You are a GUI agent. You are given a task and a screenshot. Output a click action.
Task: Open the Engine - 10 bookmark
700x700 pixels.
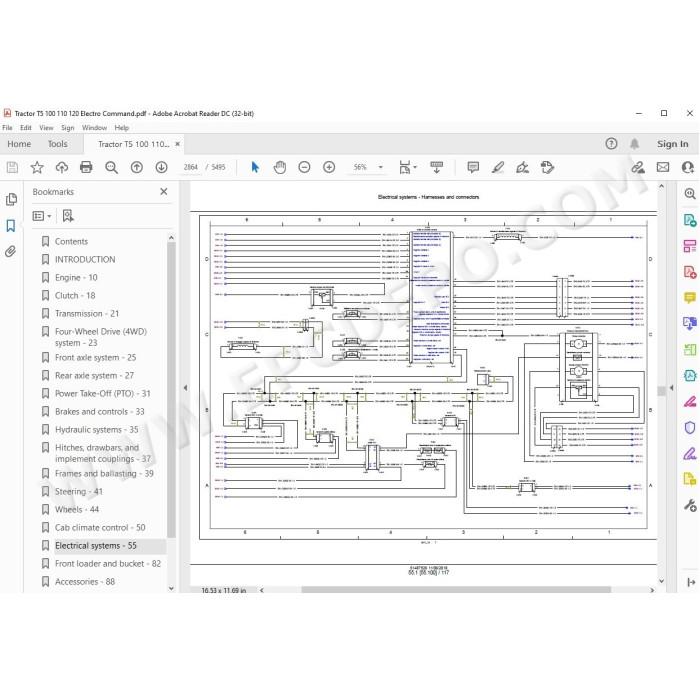[x=76, y=278]
